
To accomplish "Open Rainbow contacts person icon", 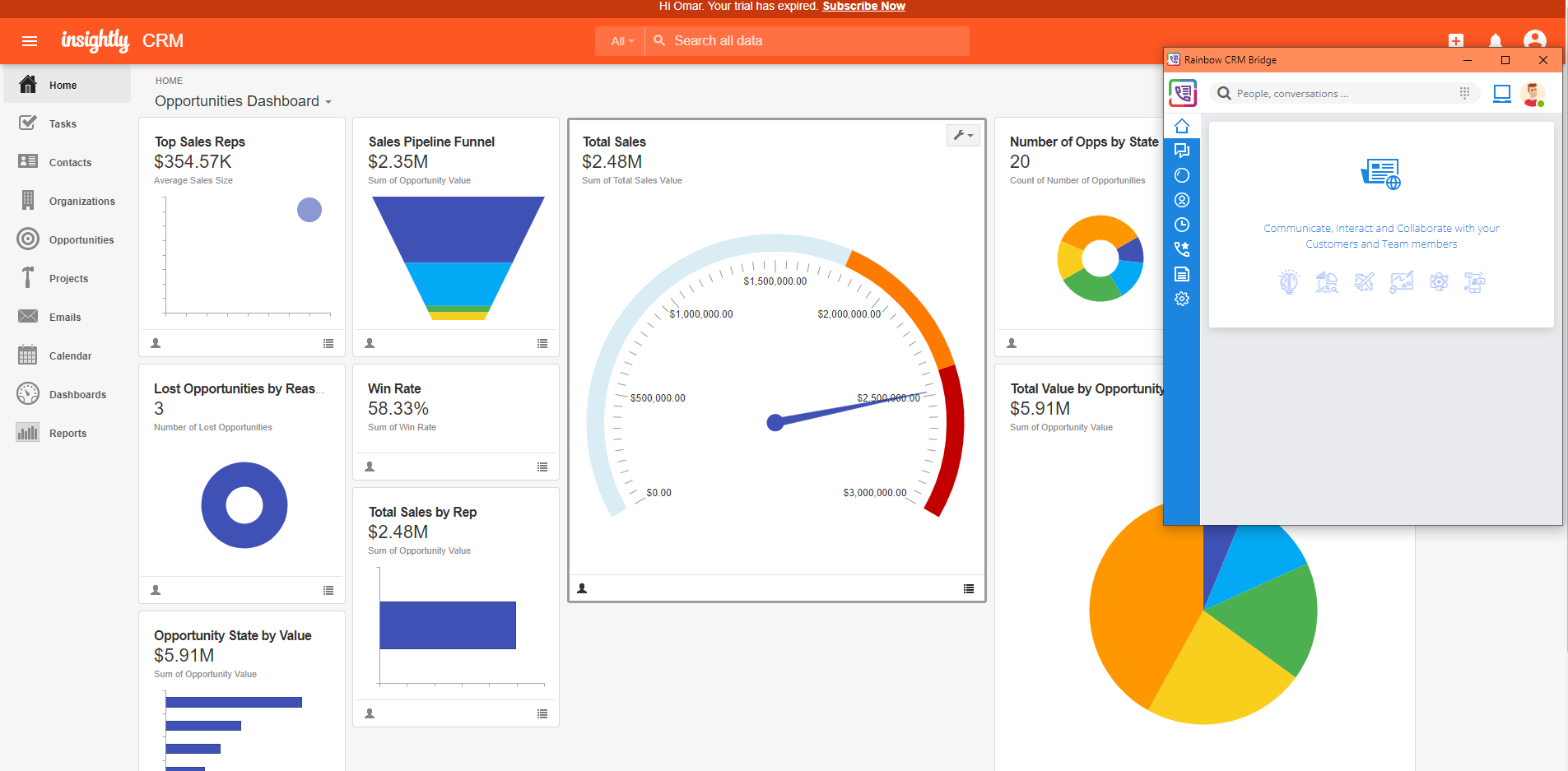I will point(1182,200).
